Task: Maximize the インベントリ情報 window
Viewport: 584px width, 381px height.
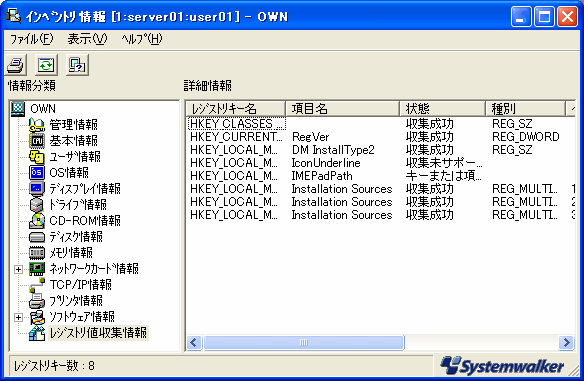Action: click(x=544, y=17)
